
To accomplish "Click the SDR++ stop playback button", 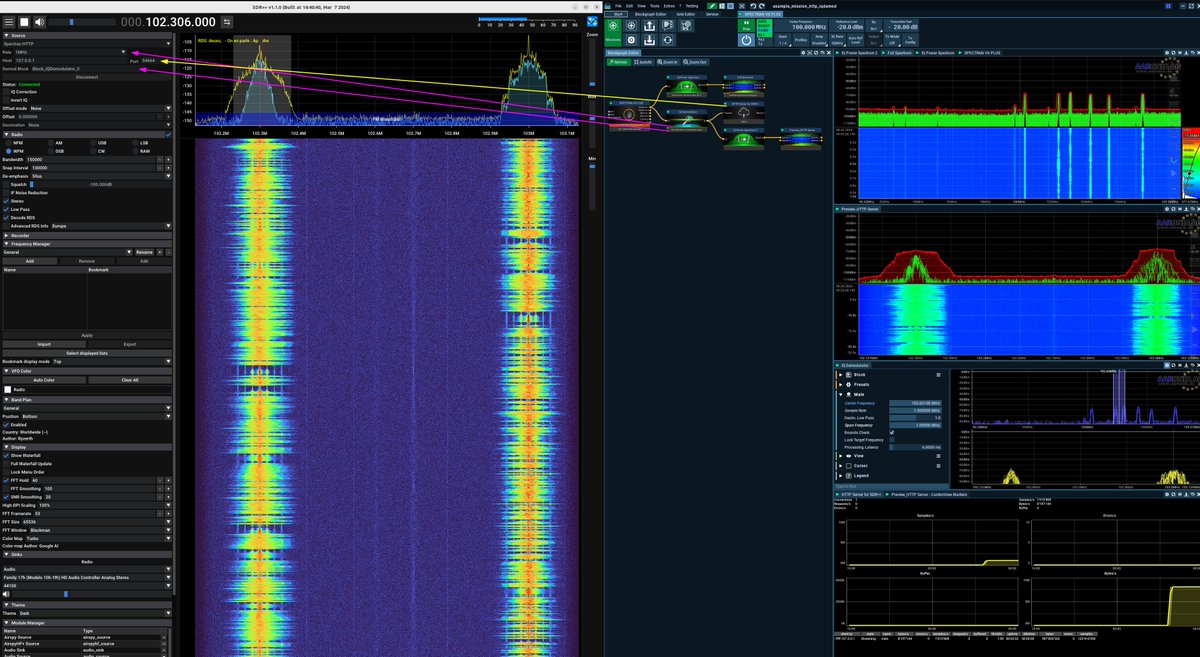I will (24, 22).
